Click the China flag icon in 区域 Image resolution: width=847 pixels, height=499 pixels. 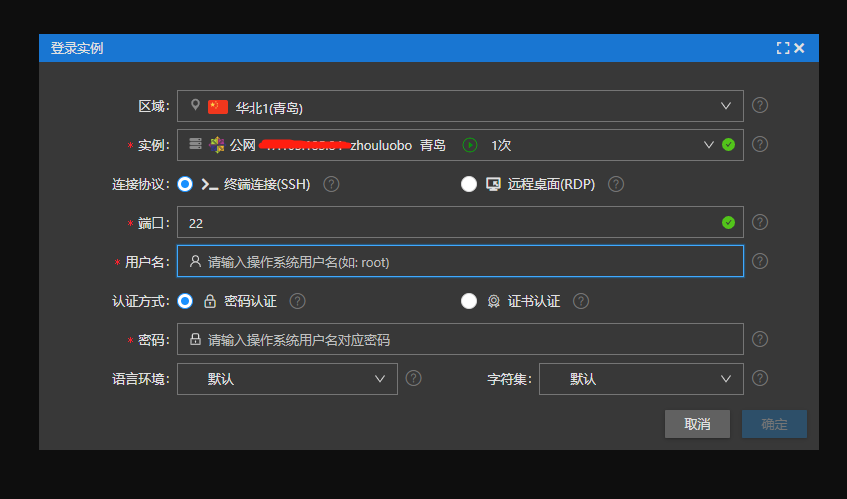pos(218,106)
